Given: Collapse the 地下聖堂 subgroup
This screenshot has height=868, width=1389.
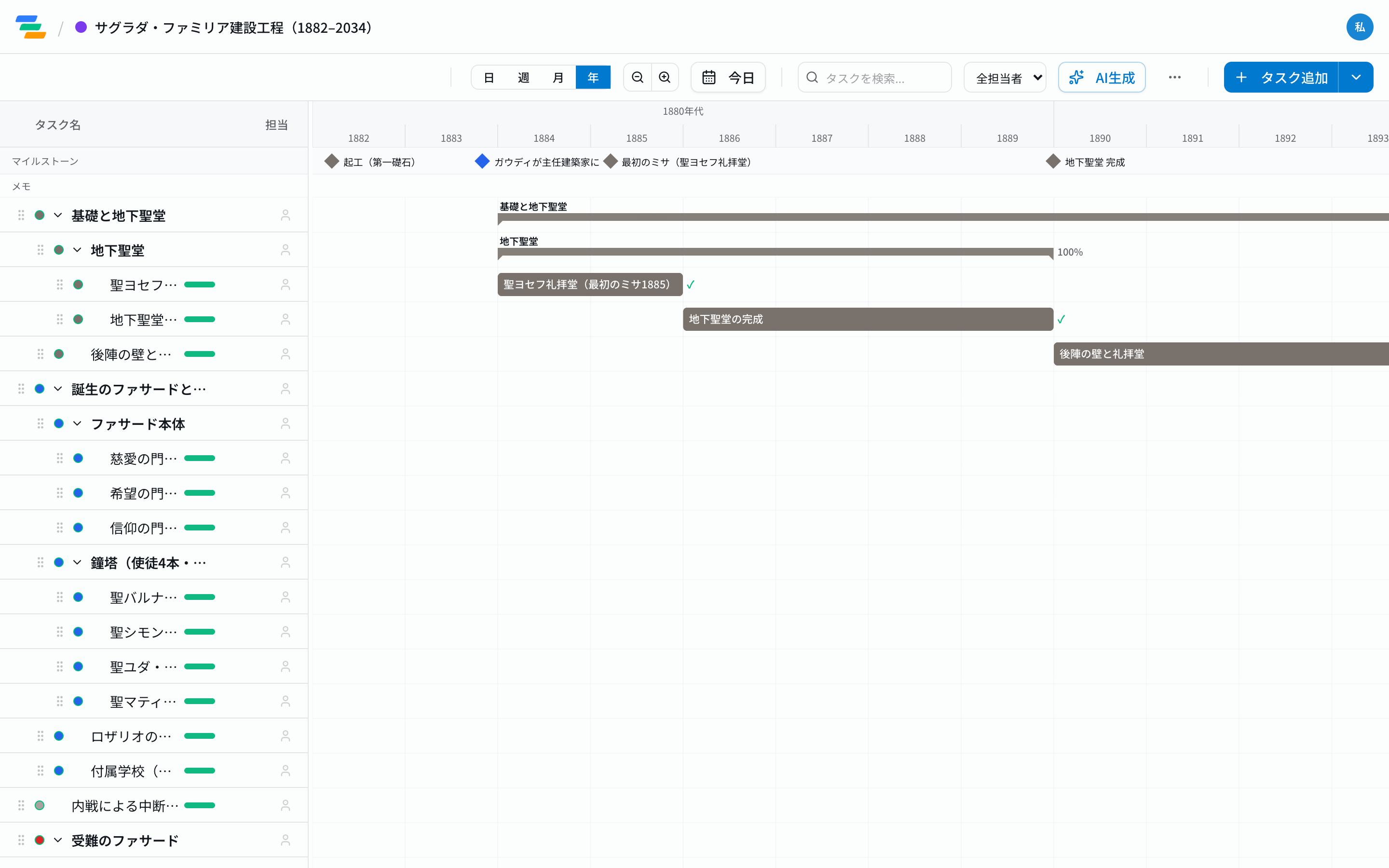Looking at the screenshot, I should [x=78, y=250].
